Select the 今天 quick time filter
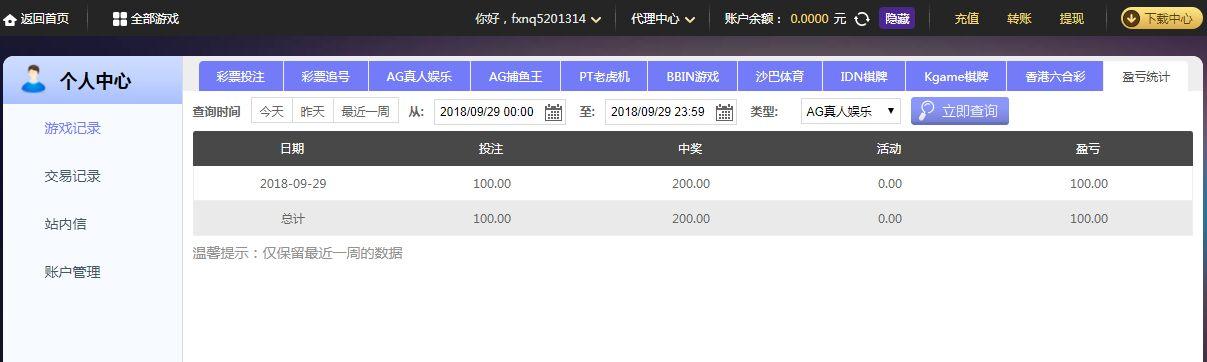1207x362 pixels. [272, 112]
